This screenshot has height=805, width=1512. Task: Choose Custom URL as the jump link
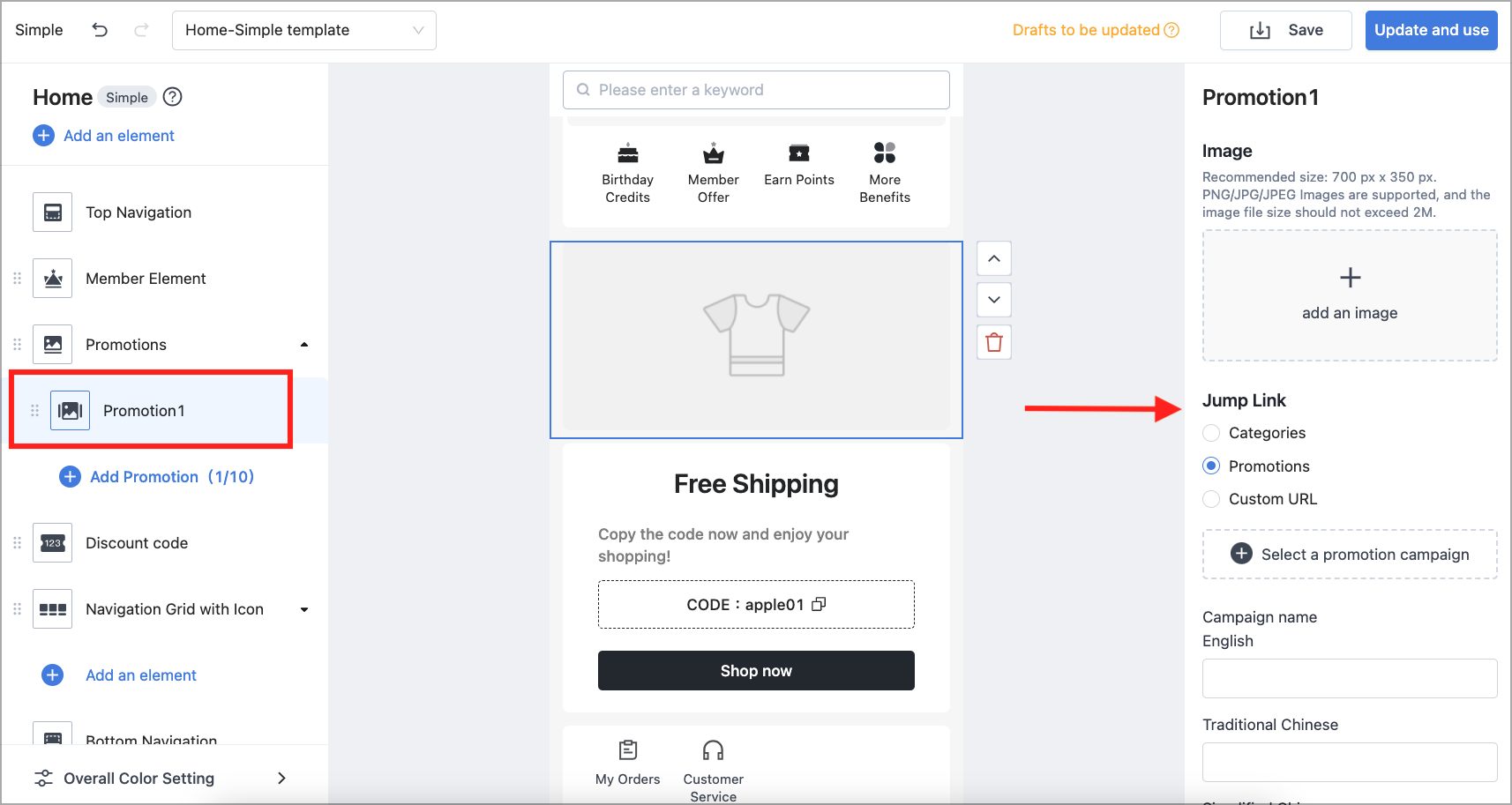coord(1211,499)
